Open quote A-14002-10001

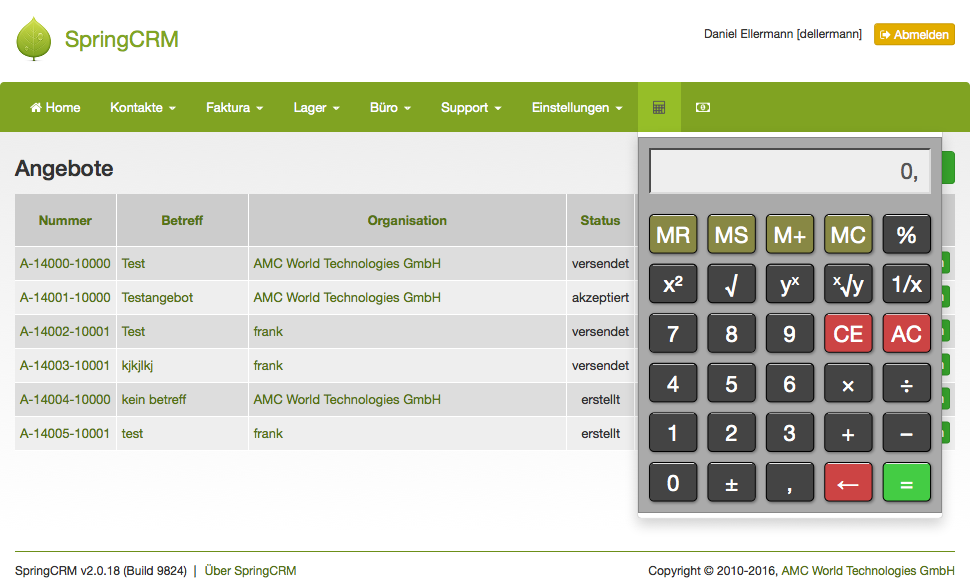pos(65,331)
